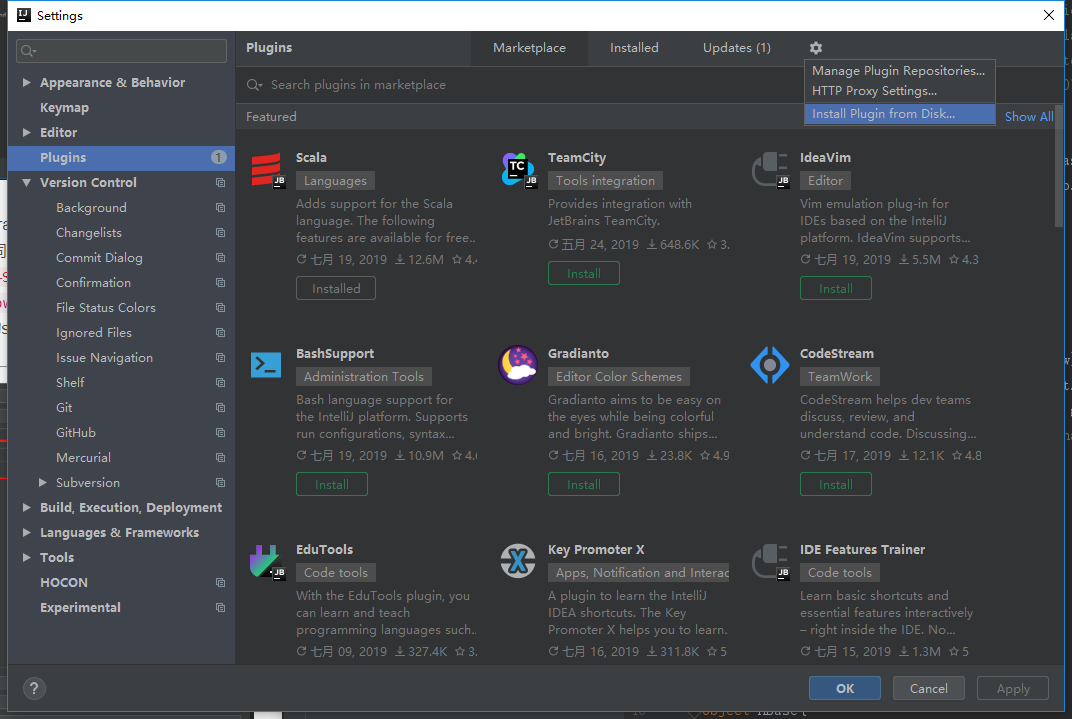Viewport: 1072px width, 719px height.
Task: Install the TeamCity plugin
Action: click(583, 272)
